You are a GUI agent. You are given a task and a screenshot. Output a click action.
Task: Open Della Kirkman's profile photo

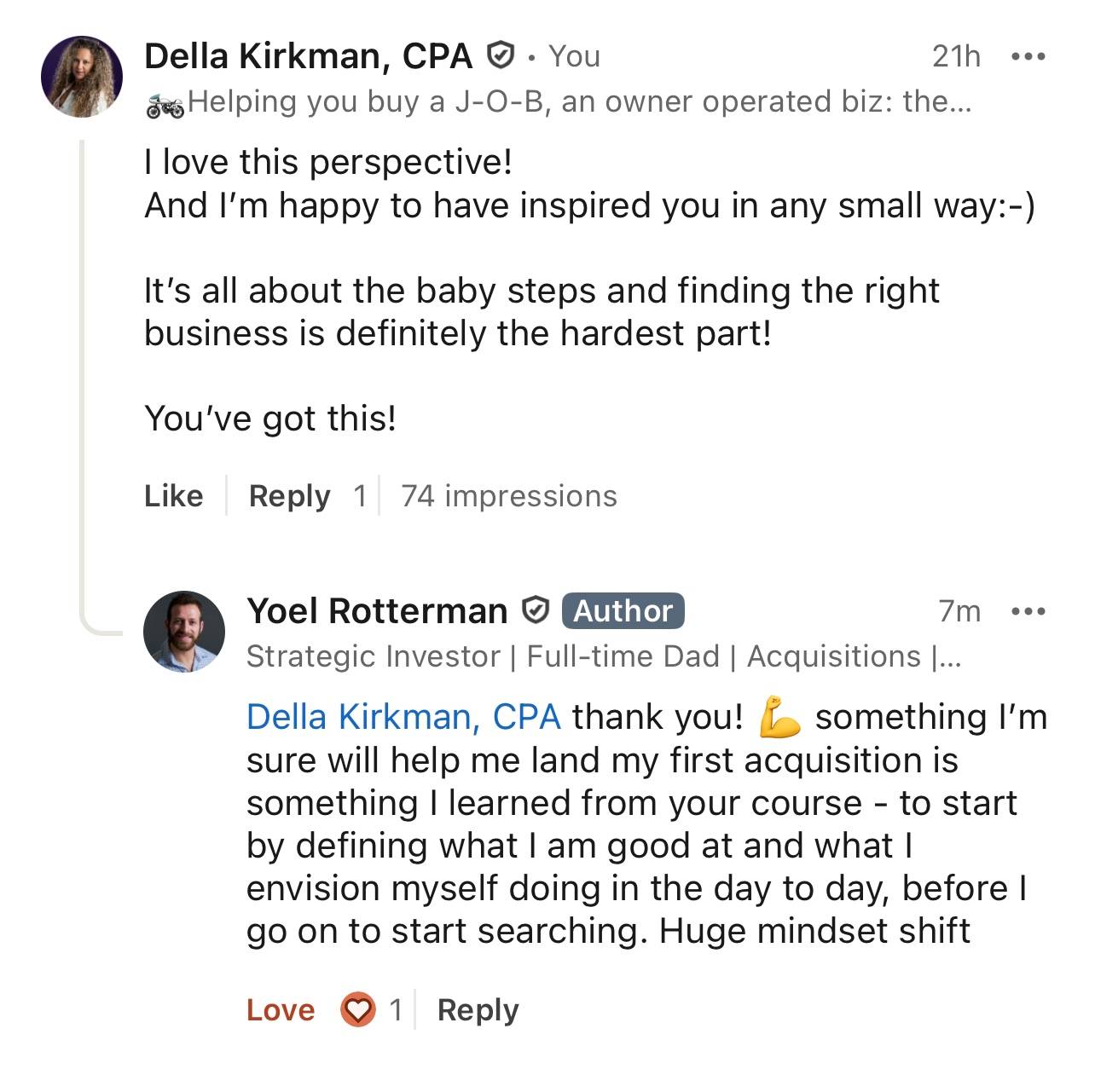point(82,77)
